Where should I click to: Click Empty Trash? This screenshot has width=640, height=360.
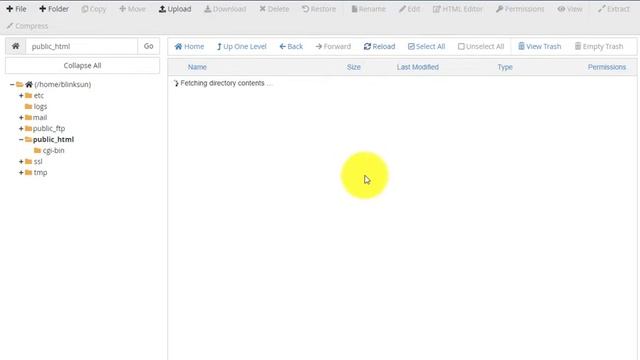pyautogui.click(x=599, y=47)
